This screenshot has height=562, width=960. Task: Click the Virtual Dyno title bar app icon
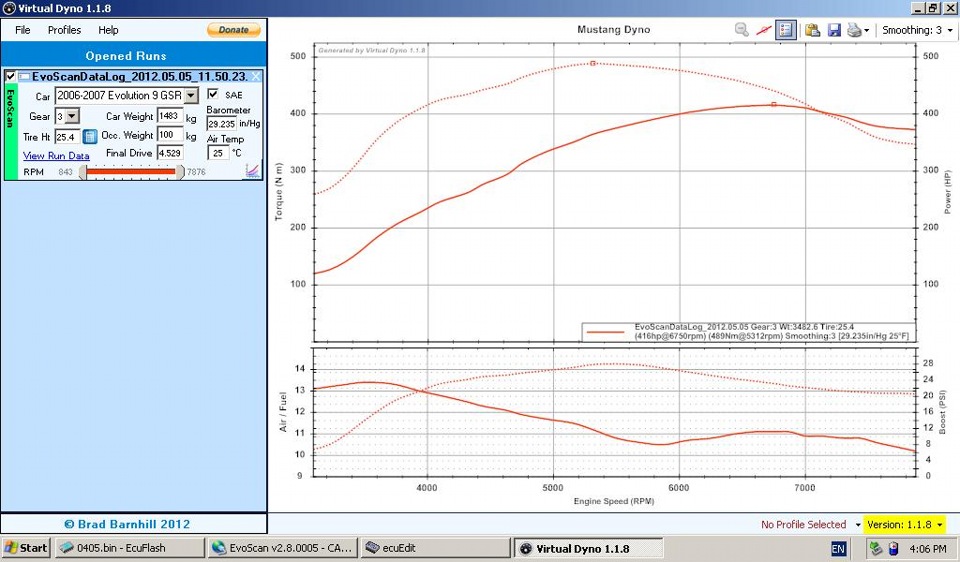click(9, 9)
